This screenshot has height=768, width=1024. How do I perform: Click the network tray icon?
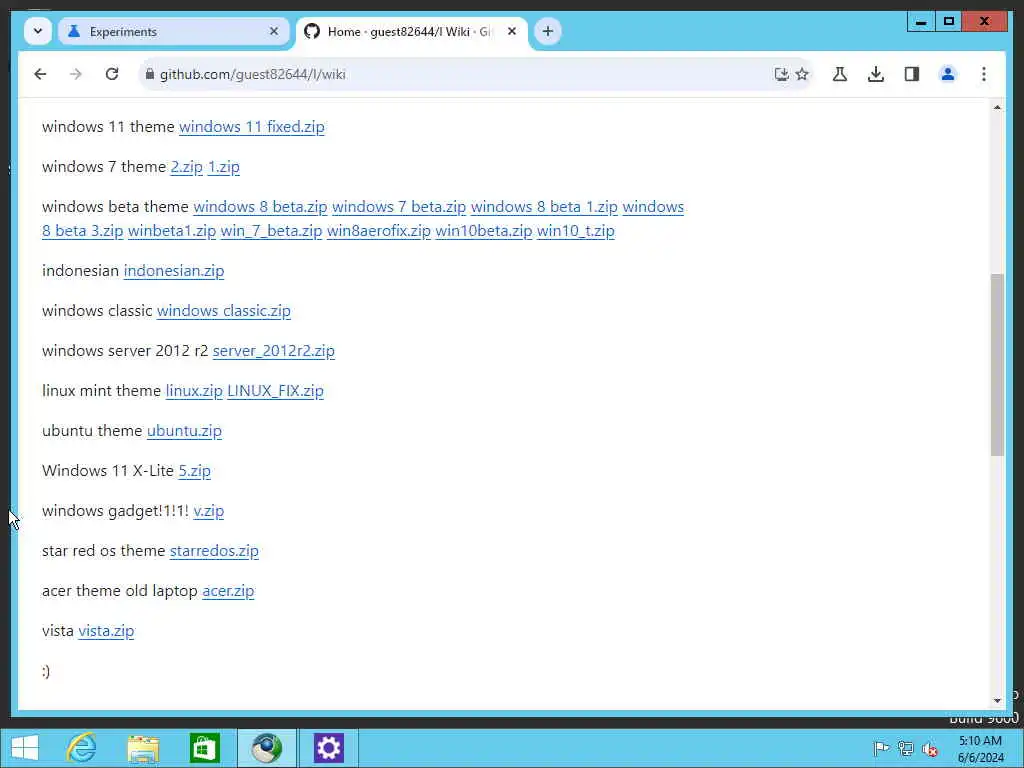coord(905,748)
